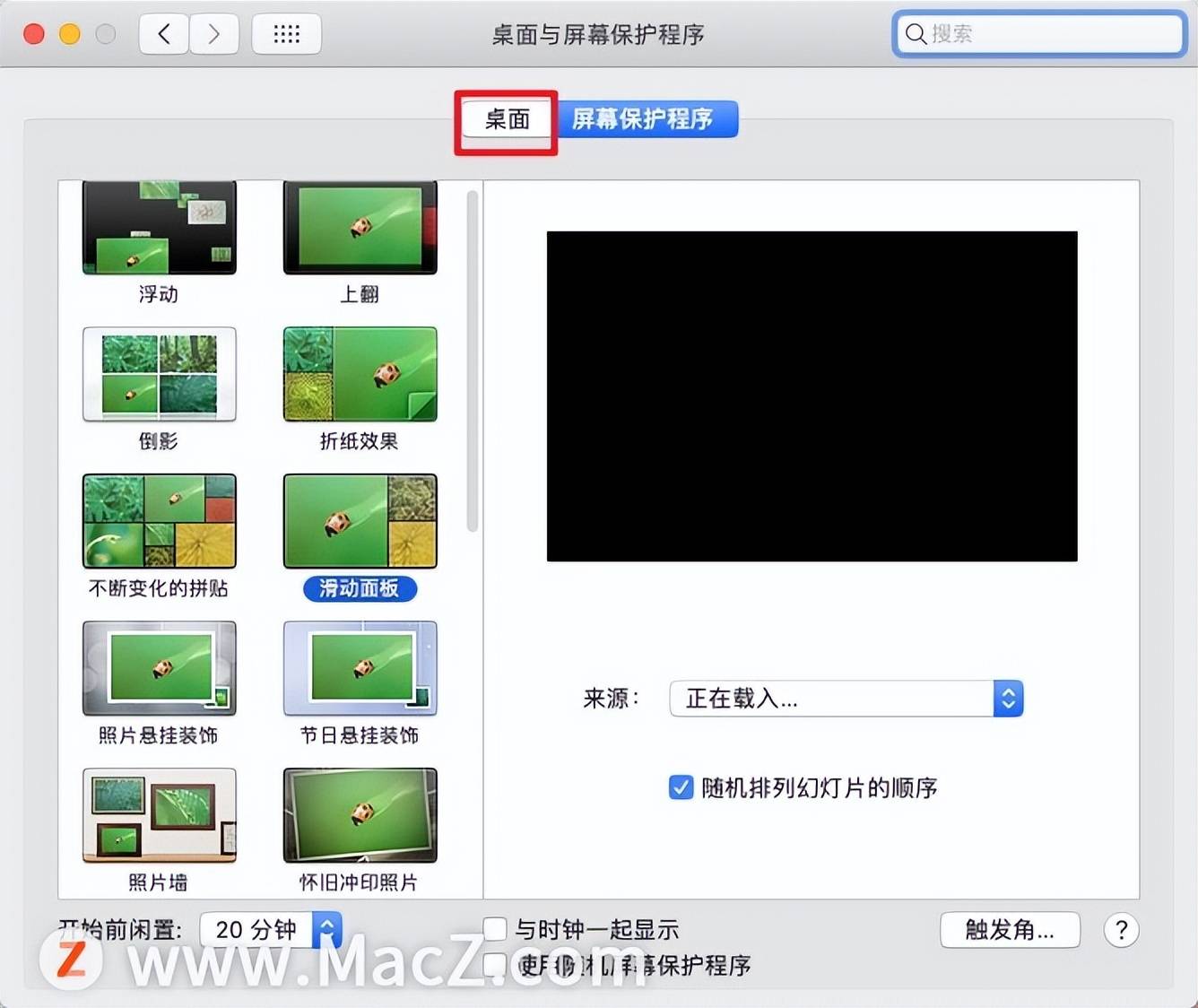1198x1008 pixels.
Task: Choose the 折纸效果 screensaver
Action: tap(360, 374)
